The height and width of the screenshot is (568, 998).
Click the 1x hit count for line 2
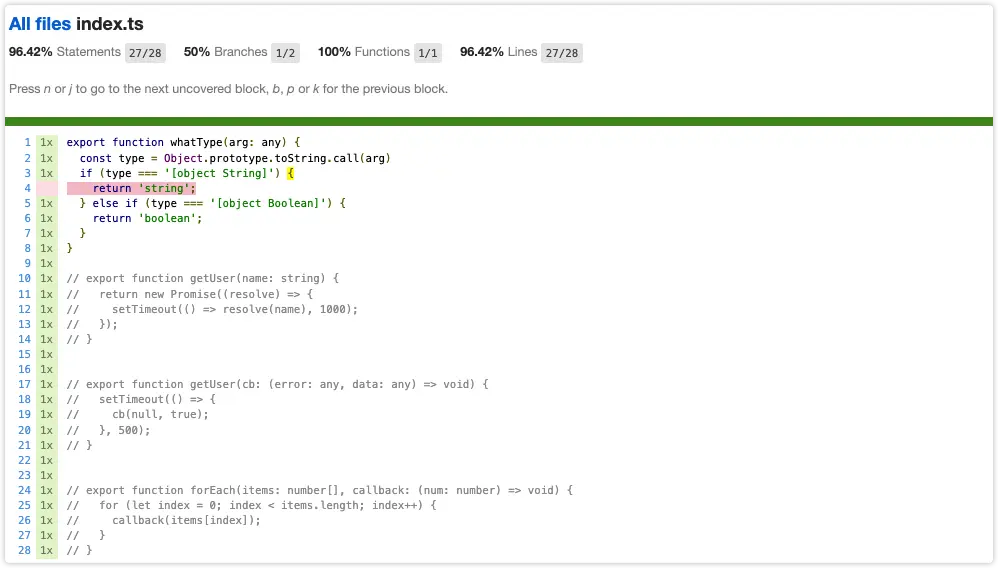click(x=47, y=158)
